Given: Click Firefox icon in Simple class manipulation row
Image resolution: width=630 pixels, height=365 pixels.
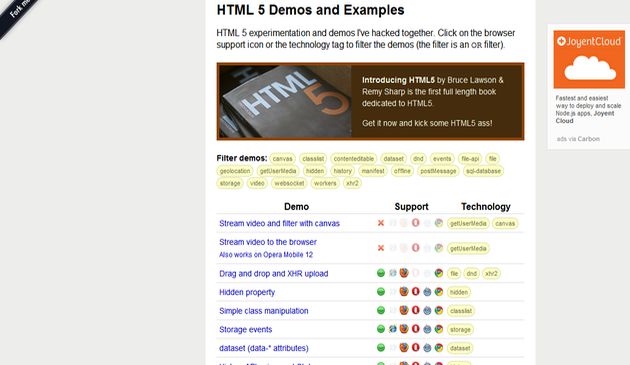Looking at the screenshot, I should point(404,310).
